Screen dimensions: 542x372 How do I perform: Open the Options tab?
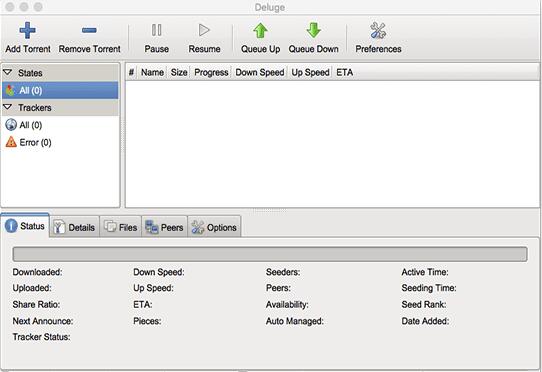214,227
